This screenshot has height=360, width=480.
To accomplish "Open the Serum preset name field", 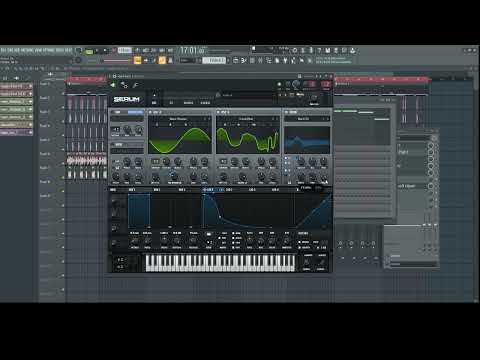I will click(x=245, y=95).
